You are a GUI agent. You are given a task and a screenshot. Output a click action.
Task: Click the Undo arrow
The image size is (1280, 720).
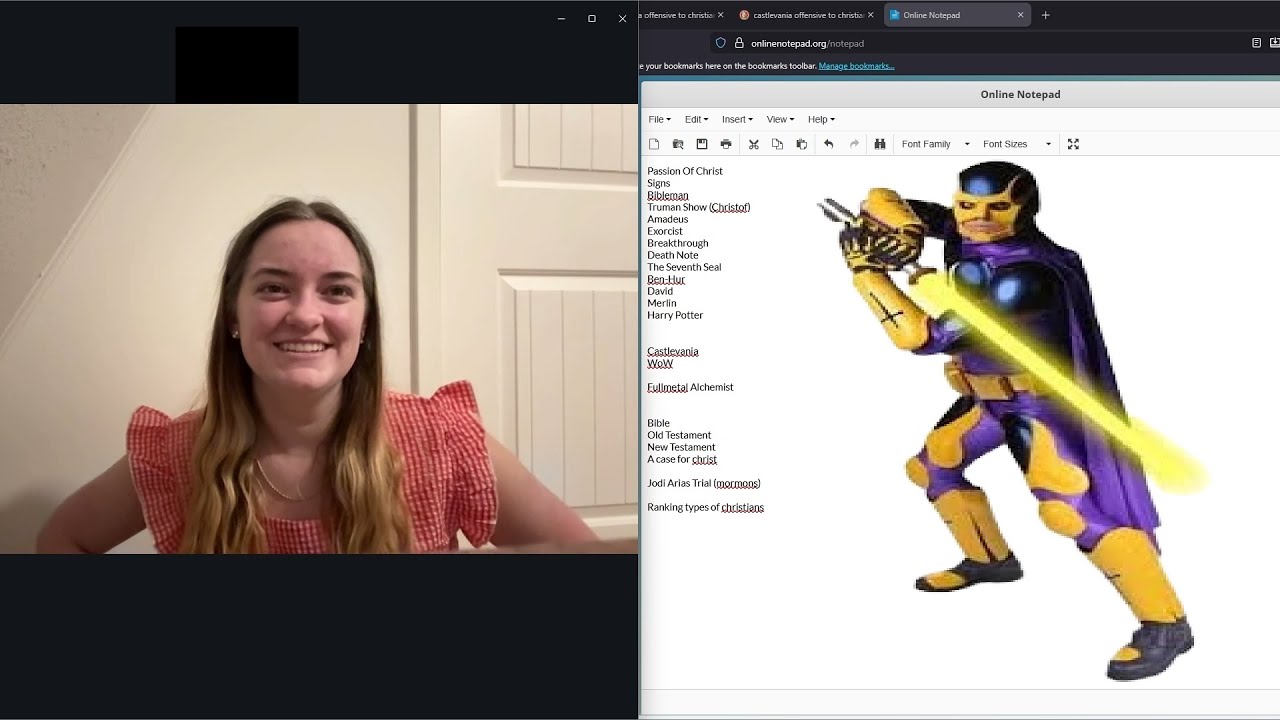point(828,144)
